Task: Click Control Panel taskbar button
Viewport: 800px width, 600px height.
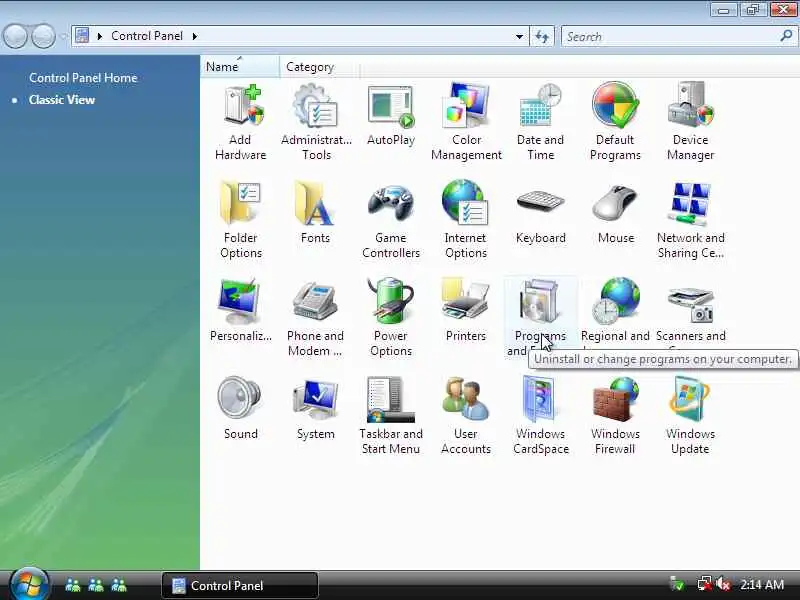Action: click(240, 585)
